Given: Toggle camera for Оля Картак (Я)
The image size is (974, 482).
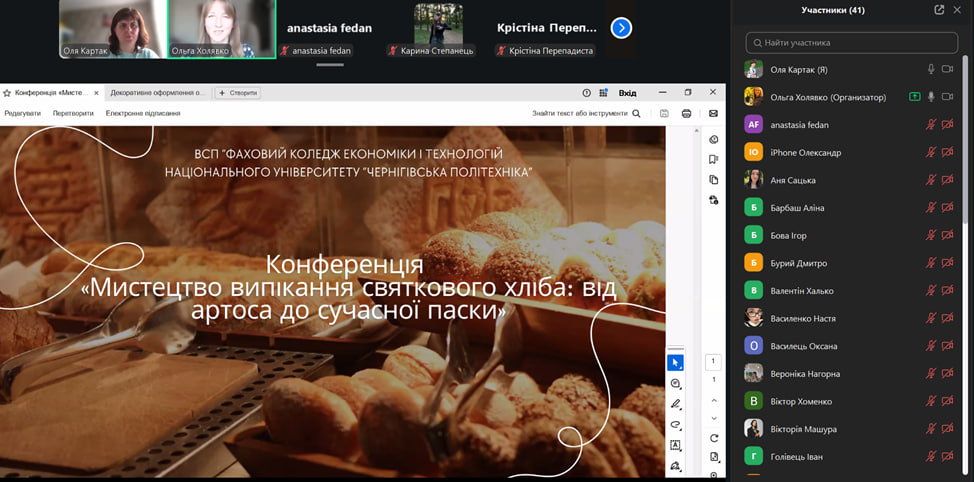Looking at the screenshot, I should click(948, 69).
